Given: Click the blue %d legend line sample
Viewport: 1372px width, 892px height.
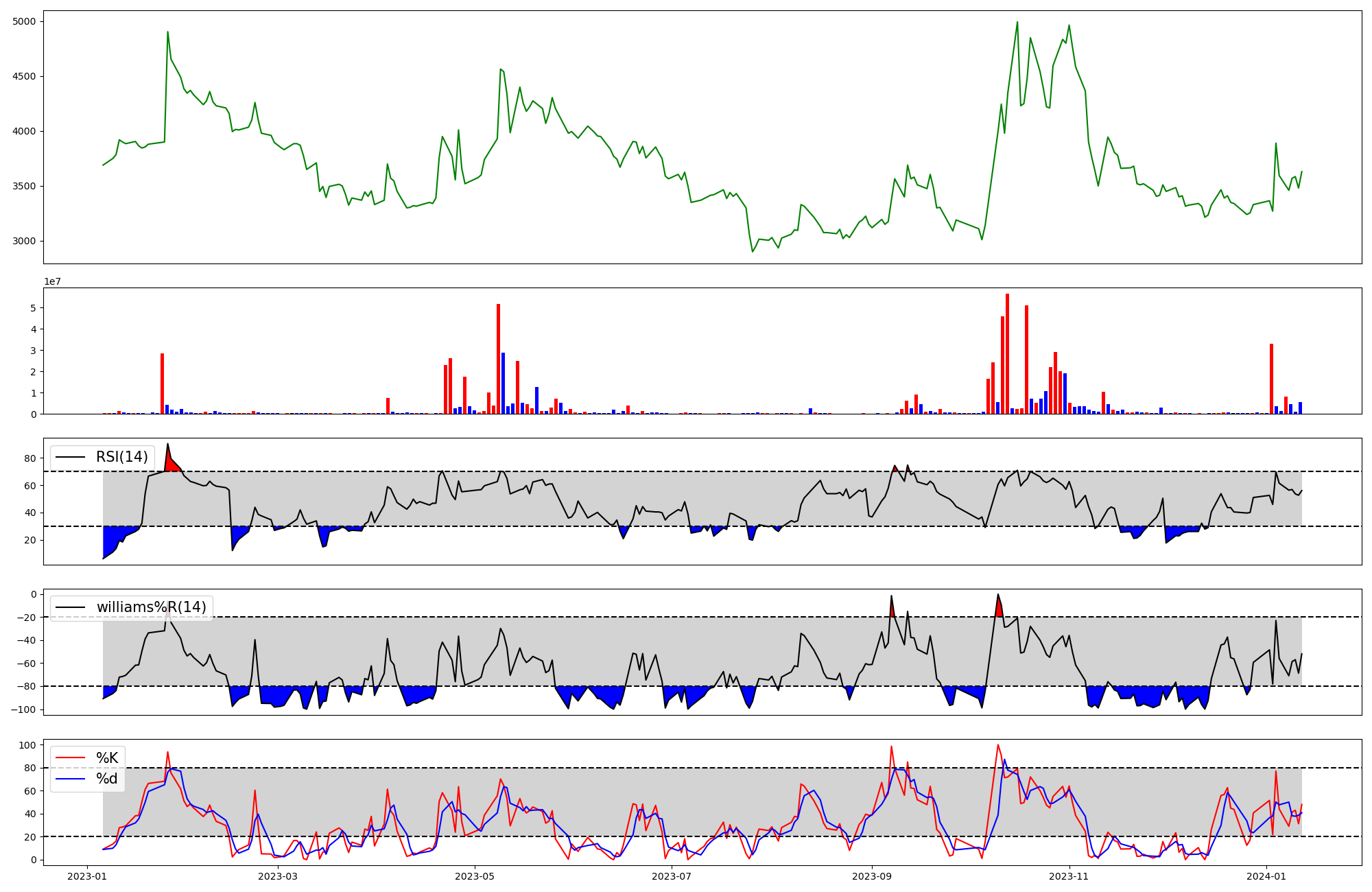Looking at the screenshot, I should pos(70,779).
